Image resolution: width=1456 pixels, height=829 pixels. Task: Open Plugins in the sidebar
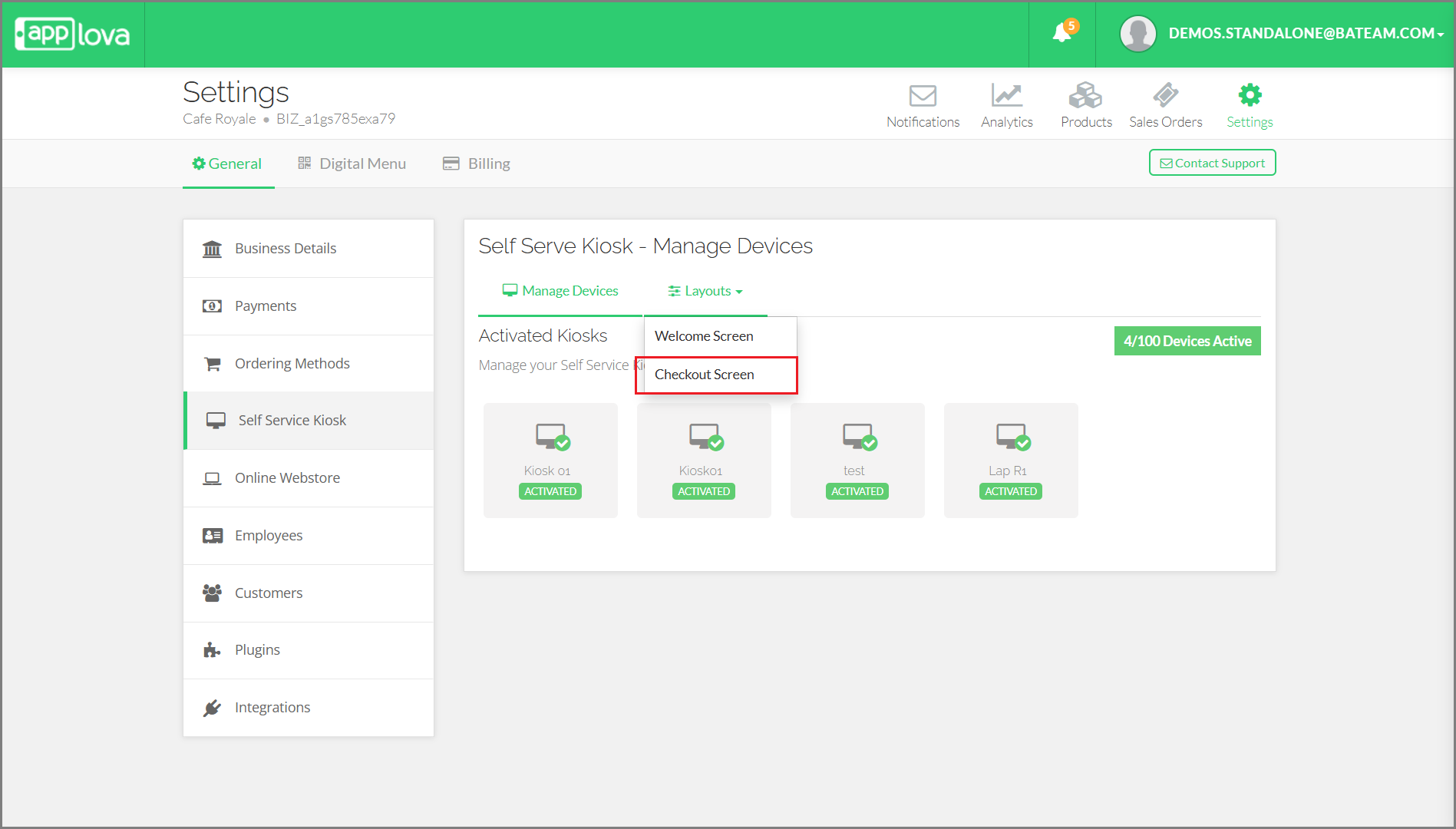click(x=309, y=650)
